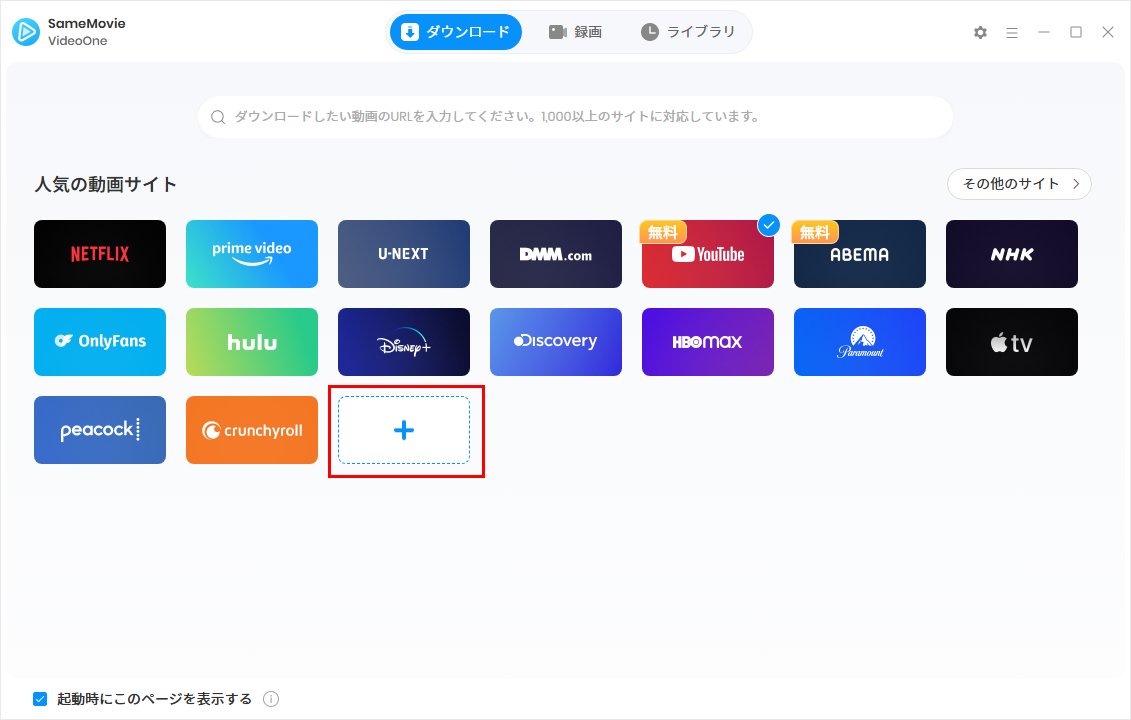Click the URL input search field
The height and width of the screenshot is (720, 1131).
(576, 117)
